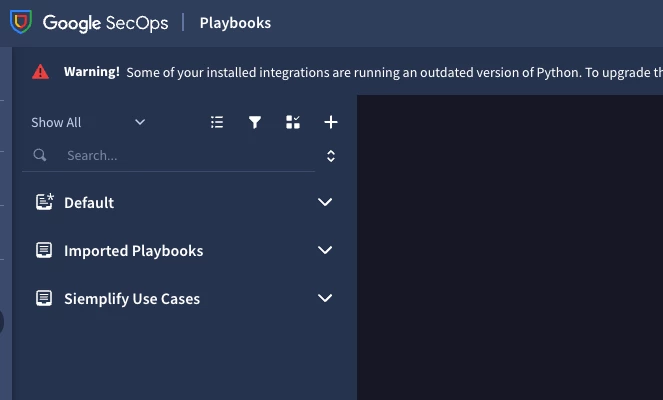This screenshot has width=663, height=400.
Task: Select the Default folder label
Action: point(89,203)
